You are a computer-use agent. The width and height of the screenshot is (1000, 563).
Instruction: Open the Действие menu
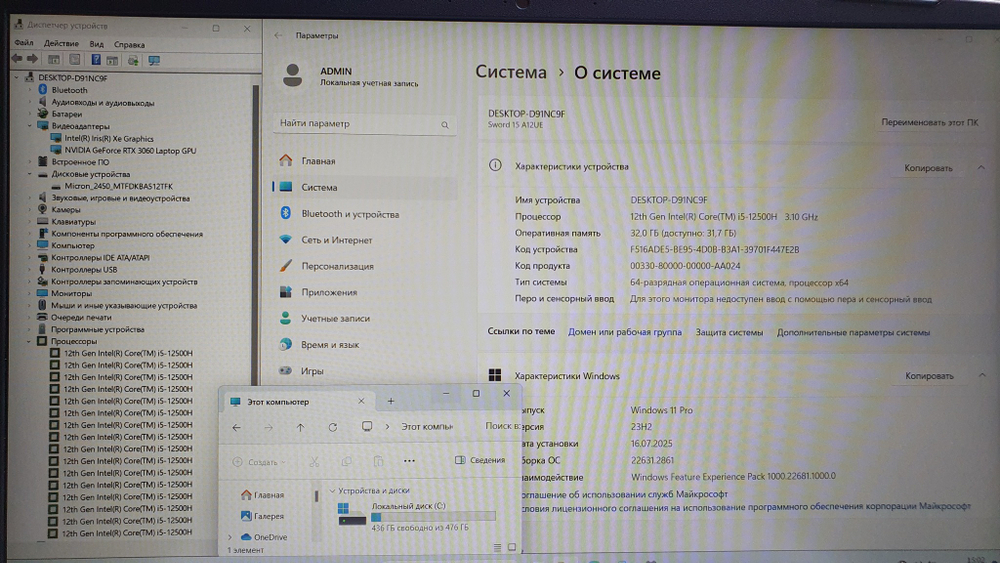tap(61, 44)
